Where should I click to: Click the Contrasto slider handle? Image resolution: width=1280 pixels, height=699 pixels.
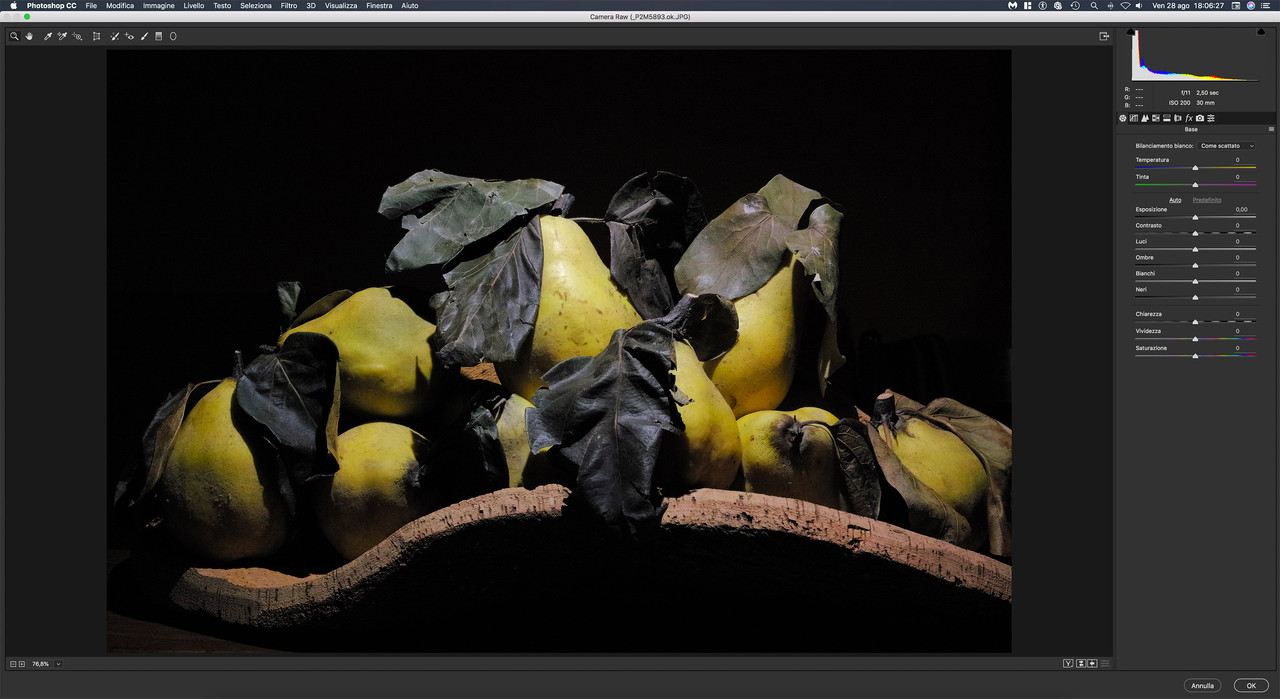[x=1195, y=233]
